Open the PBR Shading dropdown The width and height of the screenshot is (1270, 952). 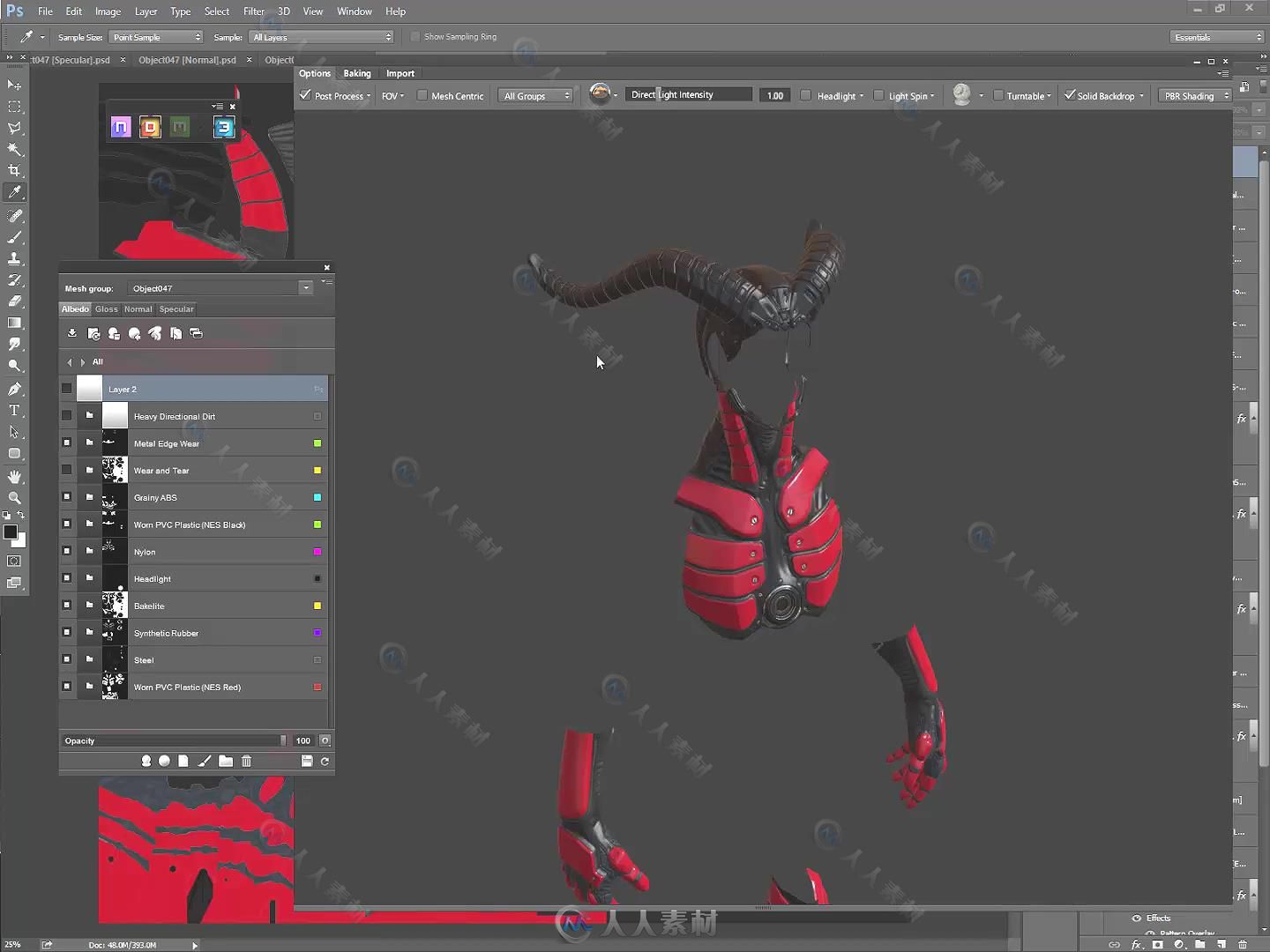tap(1194, 95)
